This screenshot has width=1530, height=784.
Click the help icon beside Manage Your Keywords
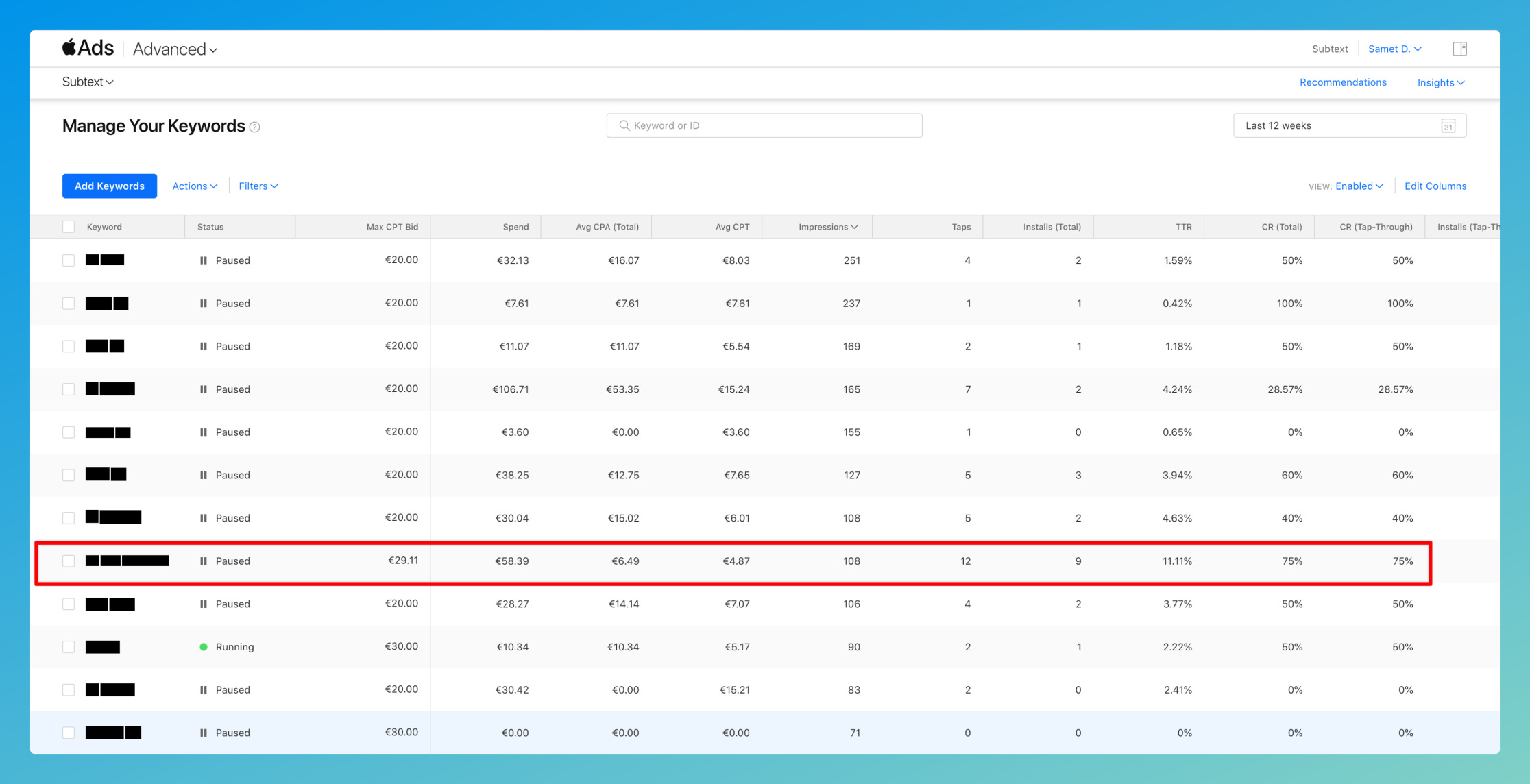(254, 127)
